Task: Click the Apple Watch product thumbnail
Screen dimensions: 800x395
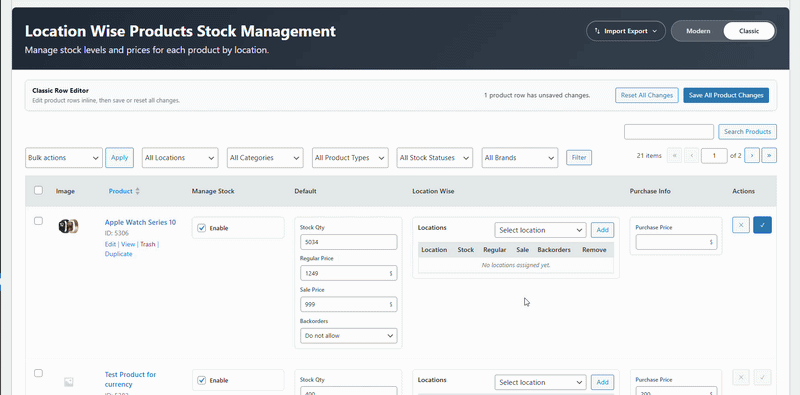Action: (68, 226)
